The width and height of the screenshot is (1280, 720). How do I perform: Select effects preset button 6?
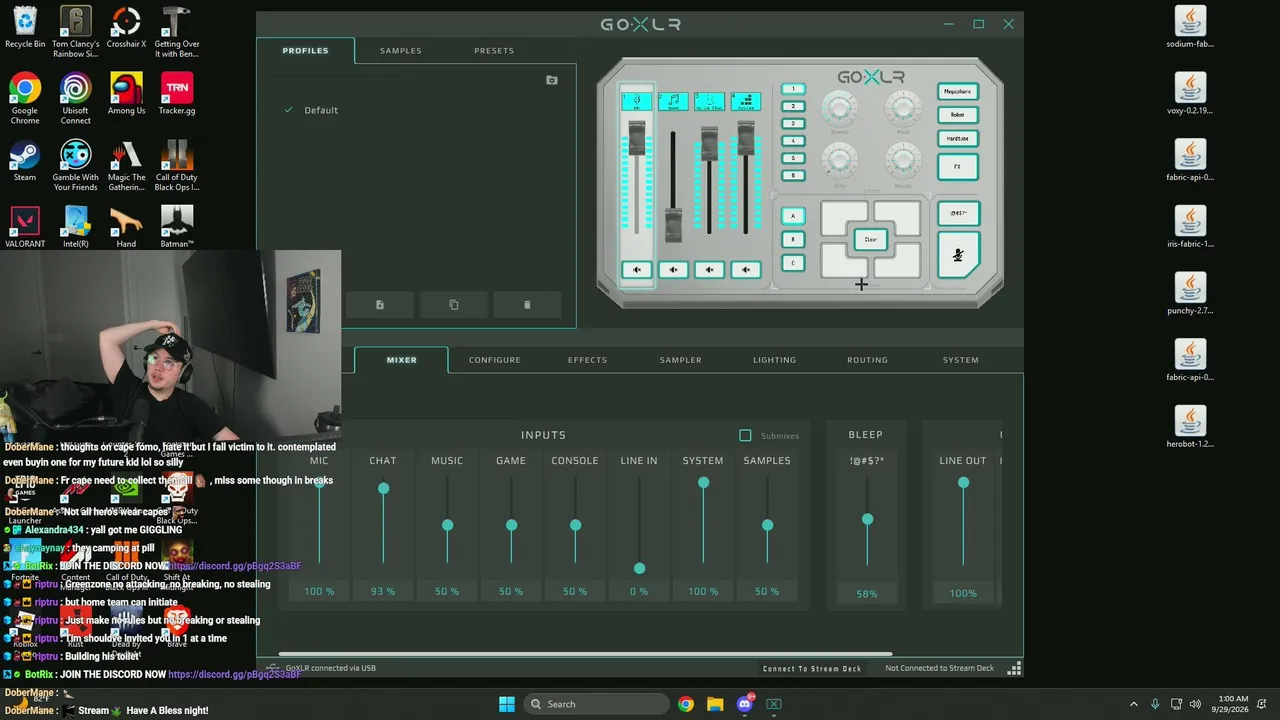tap(793, 175)
